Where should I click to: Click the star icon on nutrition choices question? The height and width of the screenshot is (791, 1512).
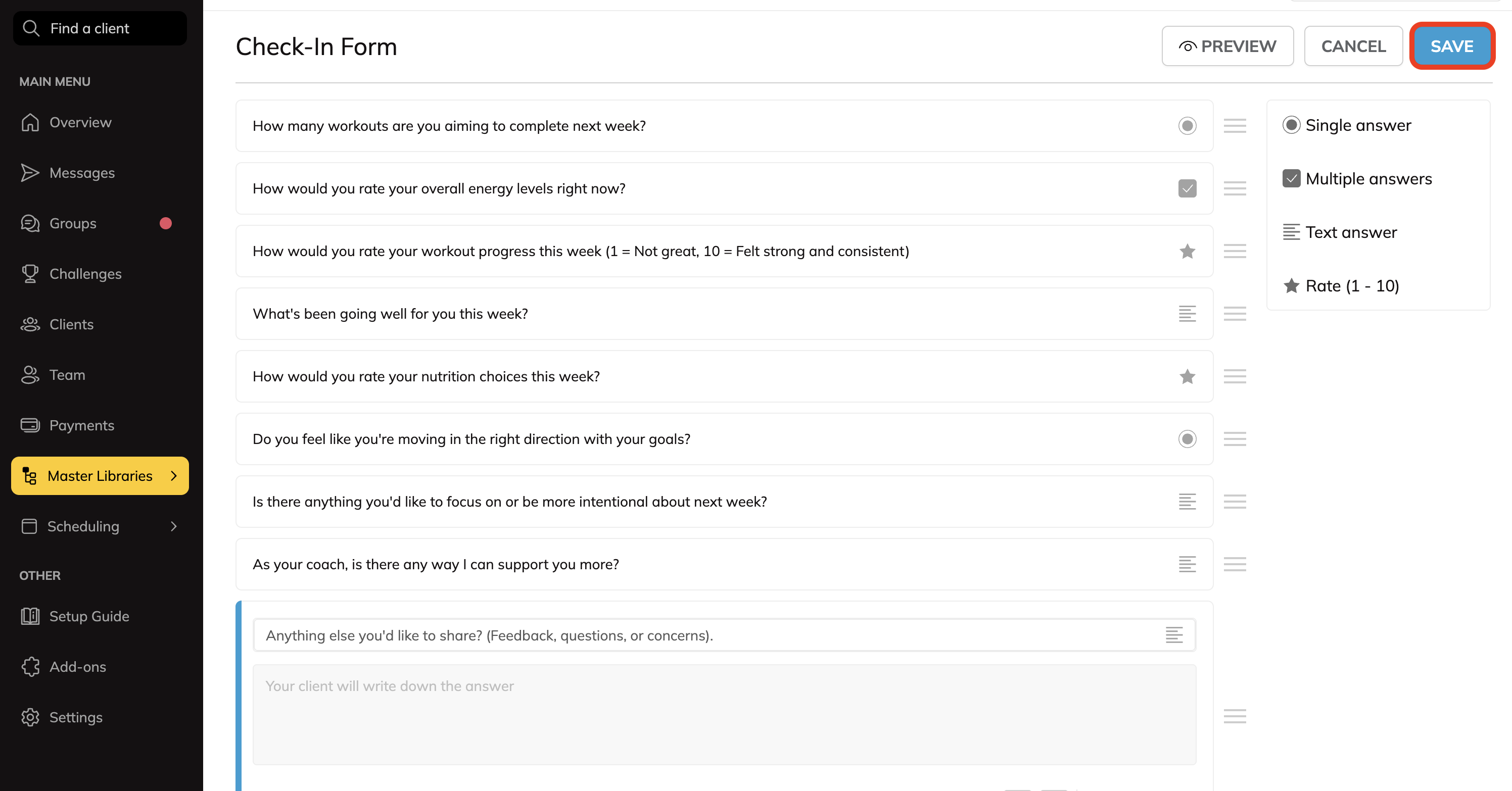tap(1187, 376)
